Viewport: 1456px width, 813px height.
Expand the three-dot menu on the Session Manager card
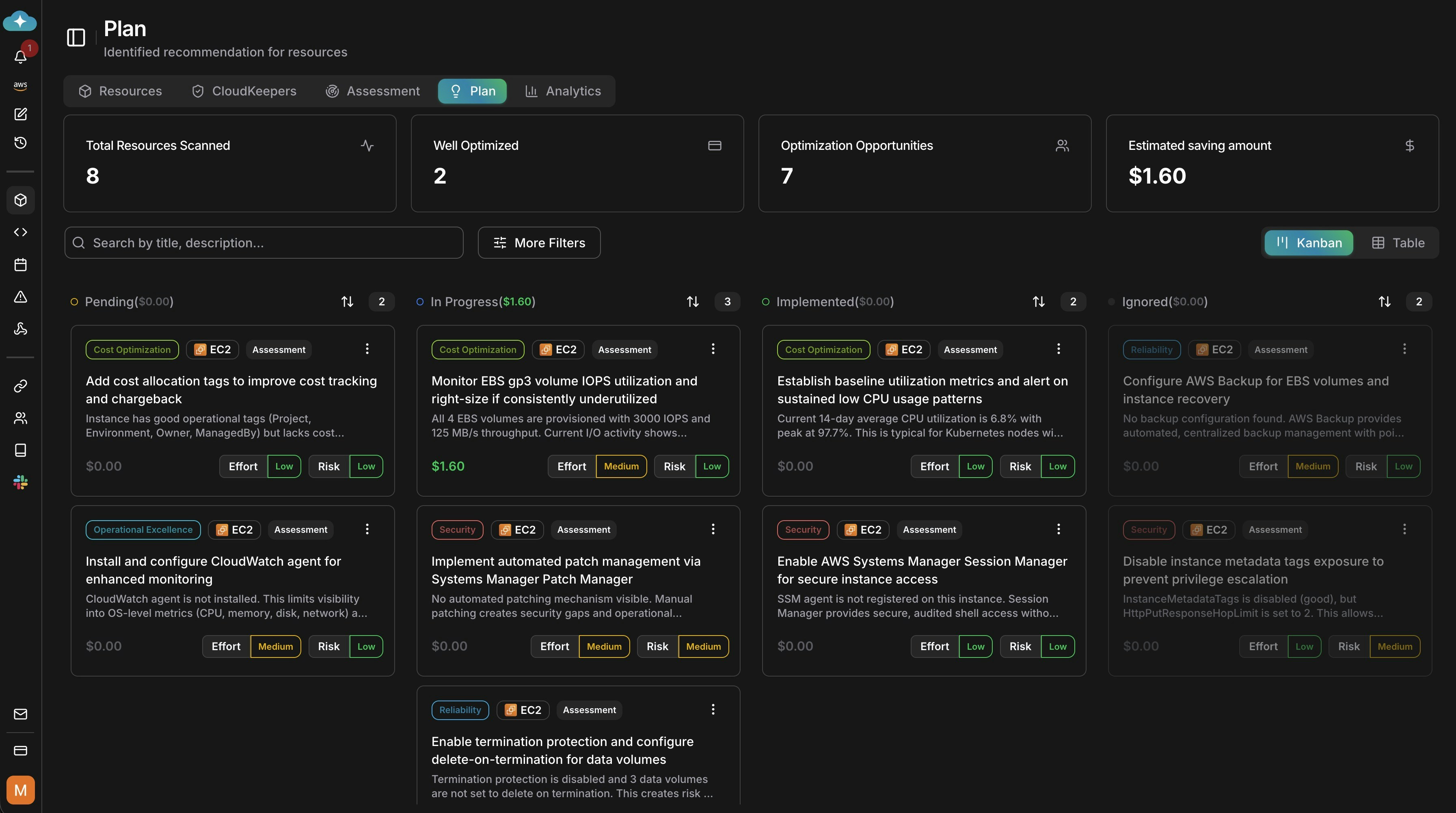[1058, 529]
